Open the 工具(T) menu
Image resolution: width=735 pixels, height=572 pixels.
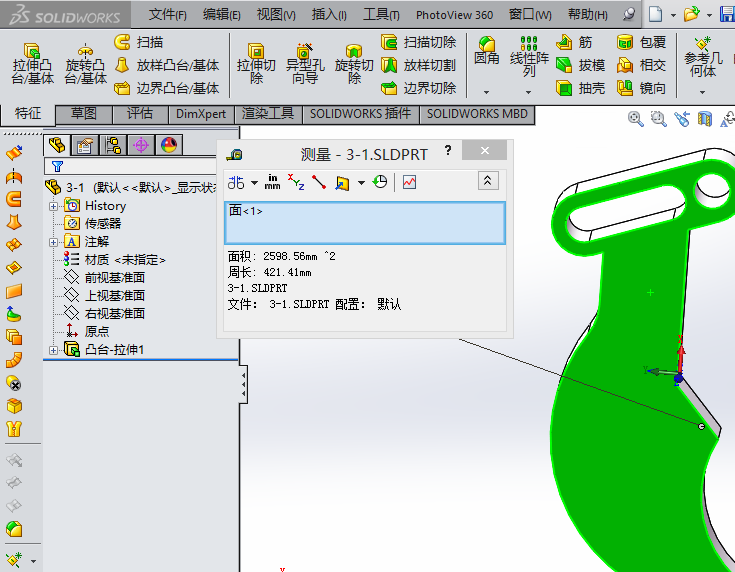tap(380, 15)
